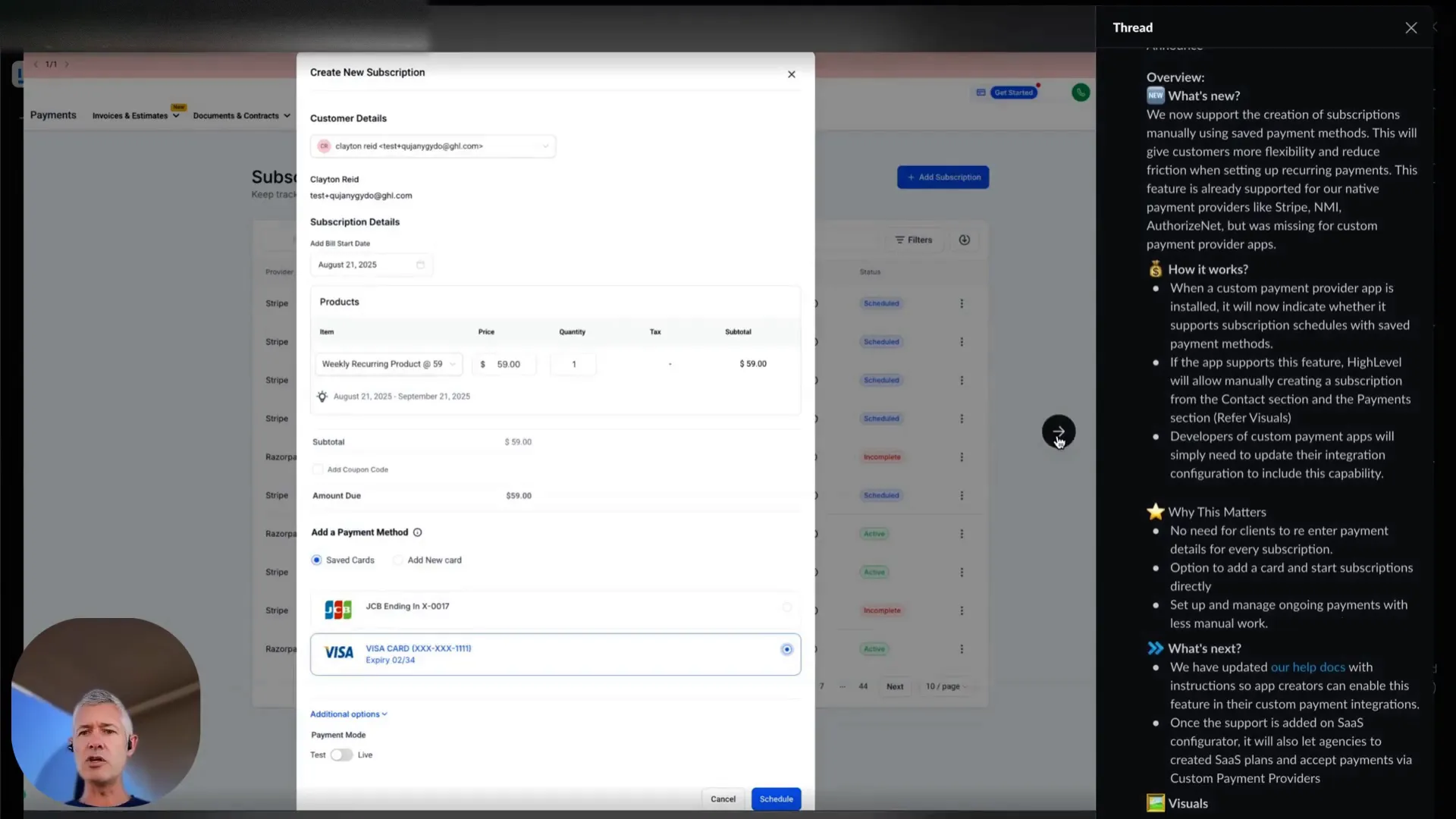Click the 'Amount Due' label
1456x819 pixels.
point(337,496)
